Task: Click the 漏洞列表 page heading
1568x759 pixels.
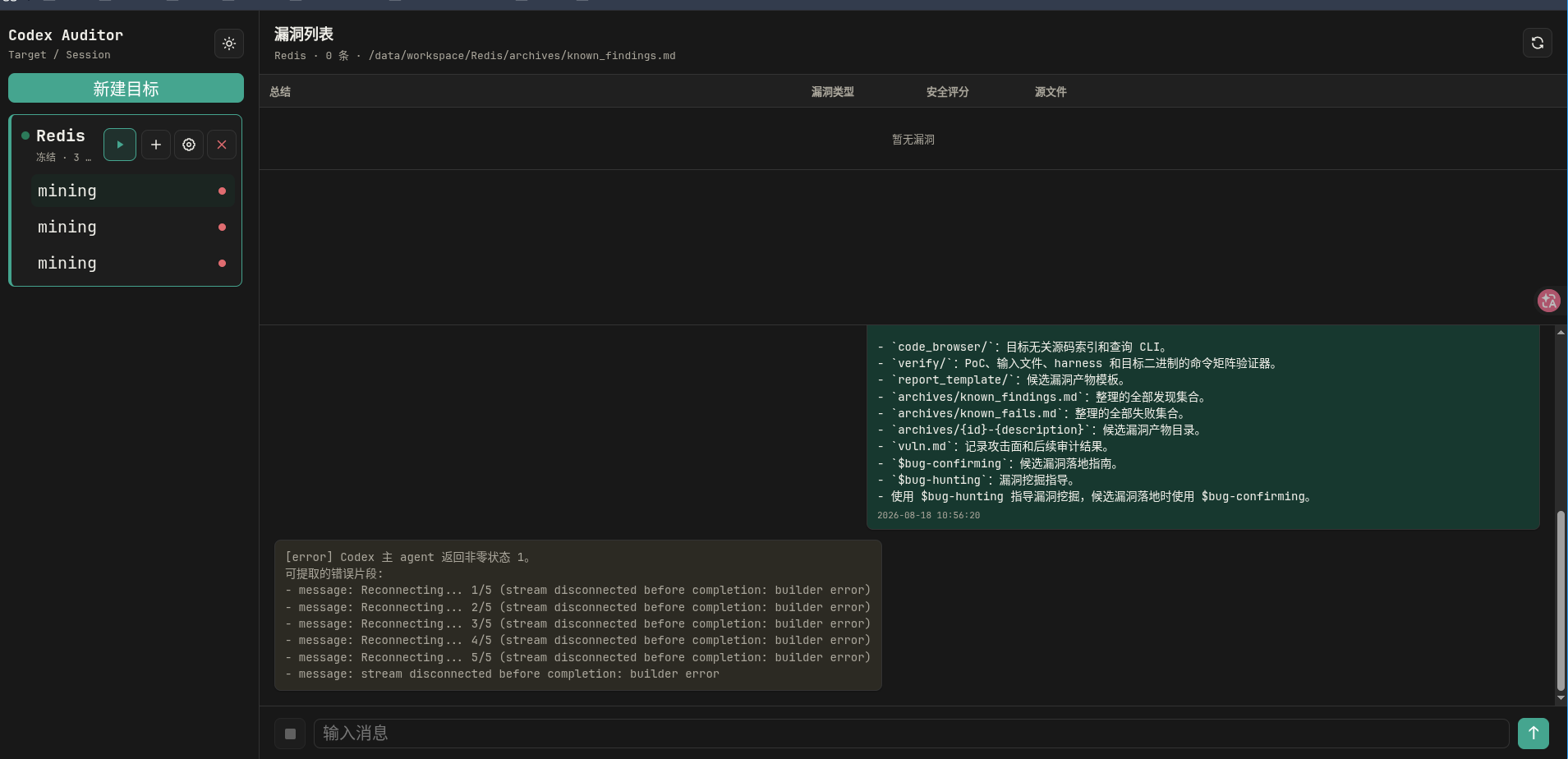Action: (x=304, y=34)
